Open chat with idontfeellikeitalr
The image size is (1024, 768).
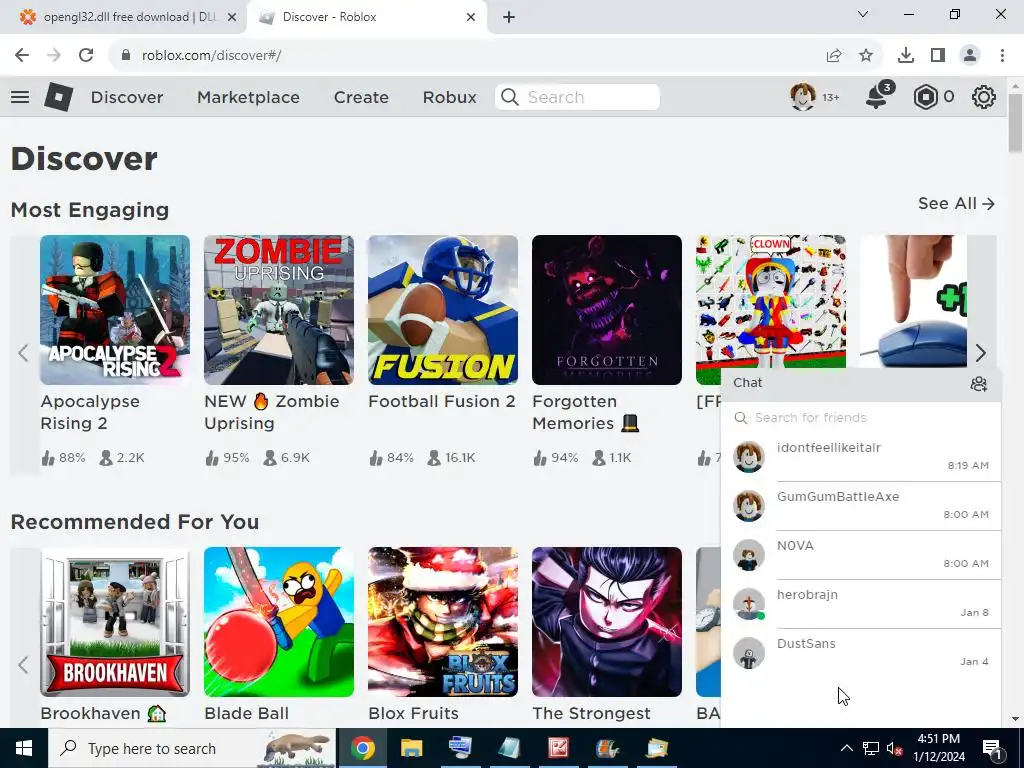[x=861, y=457]
